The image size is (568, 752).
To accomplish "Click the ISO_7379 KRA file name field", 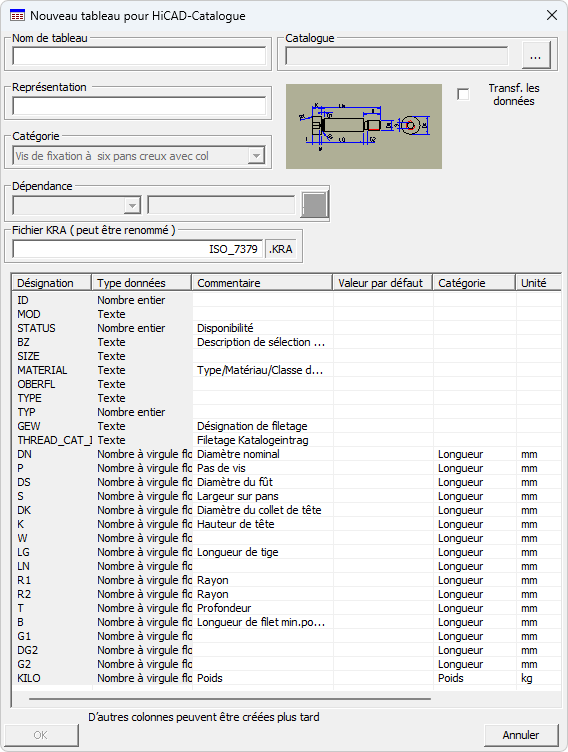I will (x=137, y=249).
